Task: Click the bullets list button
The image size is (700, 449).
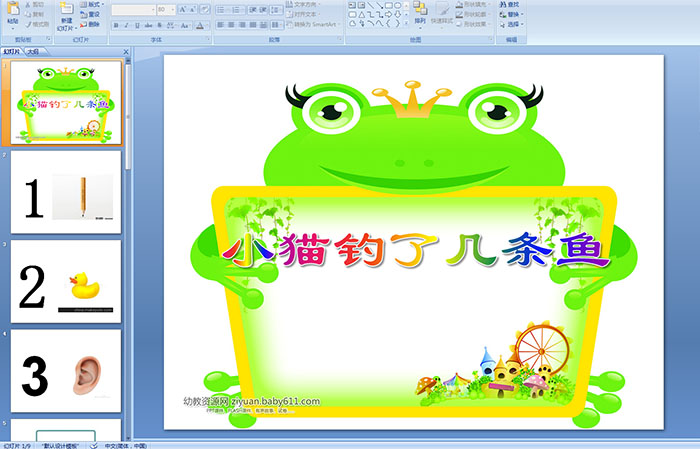Action: click(222, 9)
